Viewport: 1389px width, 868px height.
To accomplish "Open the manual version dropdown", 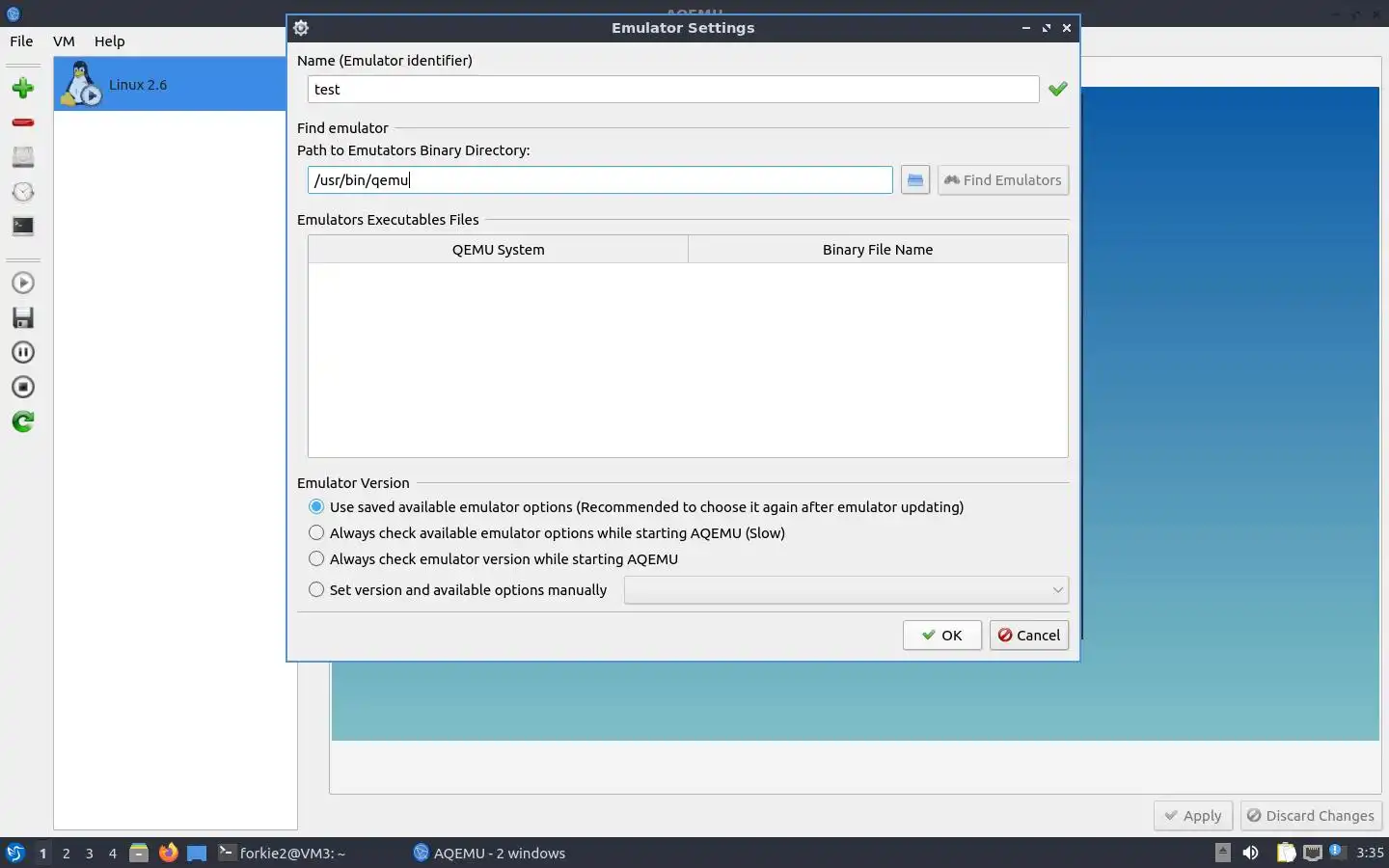I will click(846, 590).
